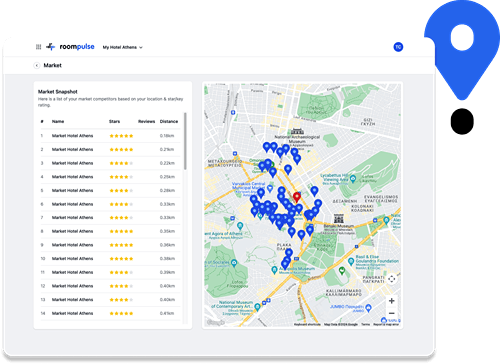500x364 pixels.
Task: Click the star rating in row 1
Action: coord(121,136)
